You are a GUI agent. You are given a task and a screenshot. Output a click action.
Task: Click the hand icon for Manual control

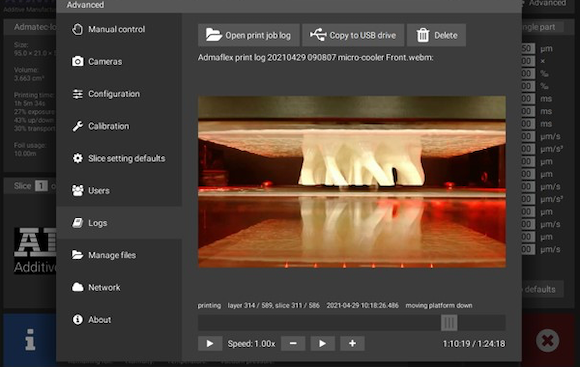[77, 29]
